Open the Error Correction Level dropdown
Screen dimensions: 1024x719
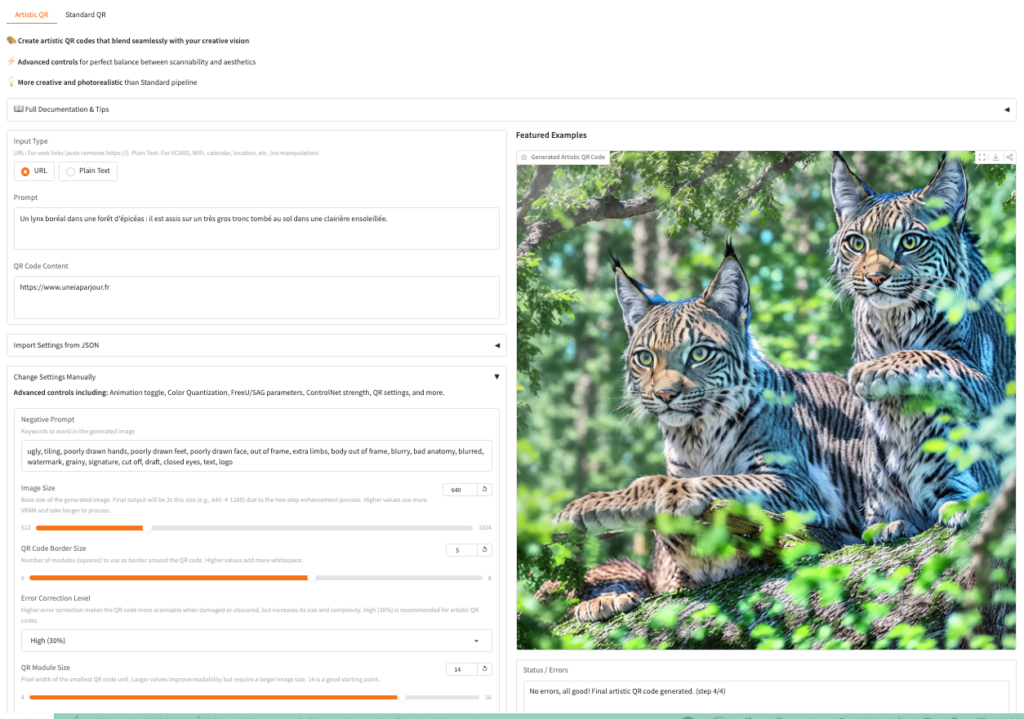click(x=256, y=640)
